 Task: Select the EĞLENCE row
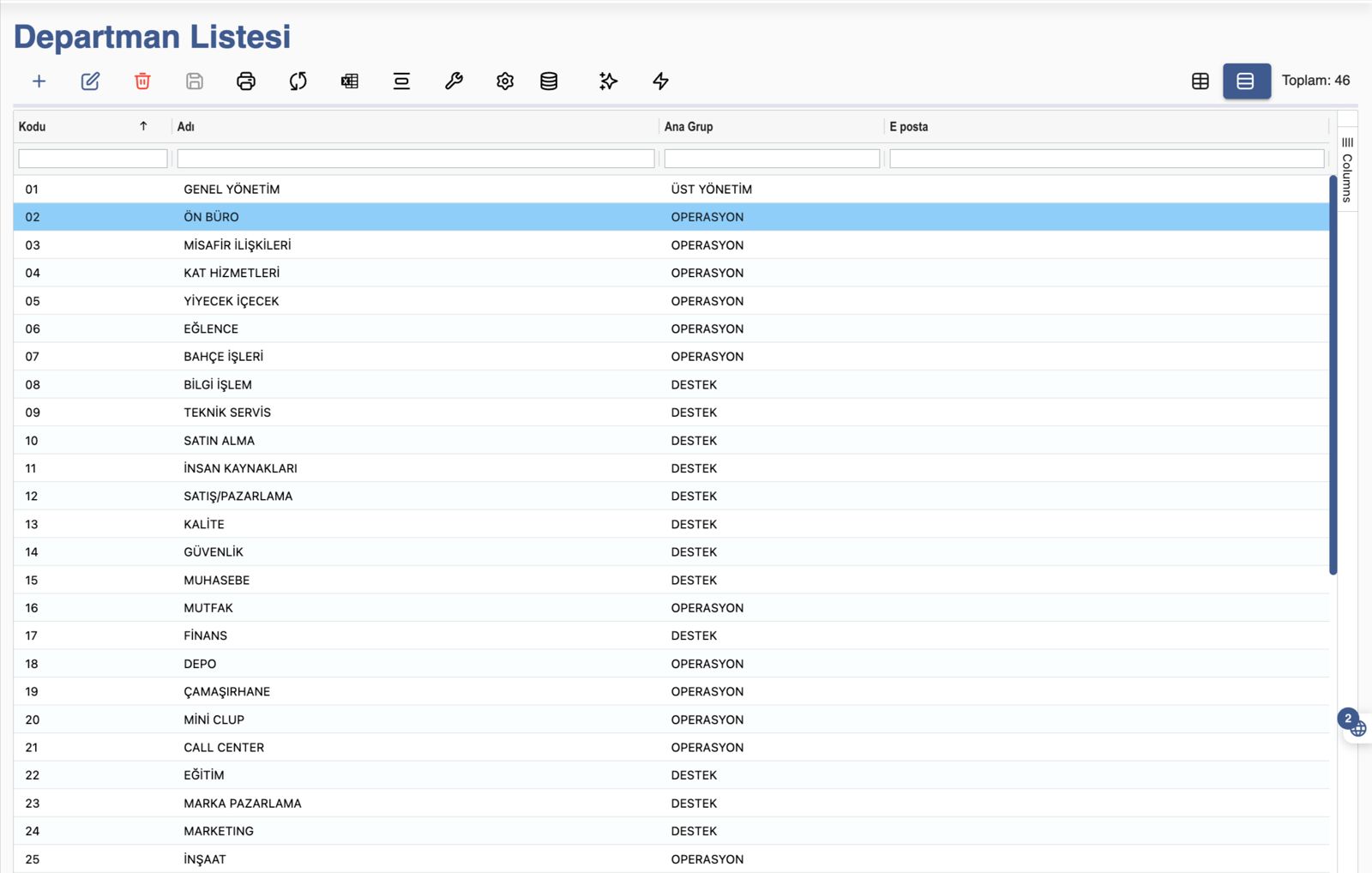click(x=671, y=328)
